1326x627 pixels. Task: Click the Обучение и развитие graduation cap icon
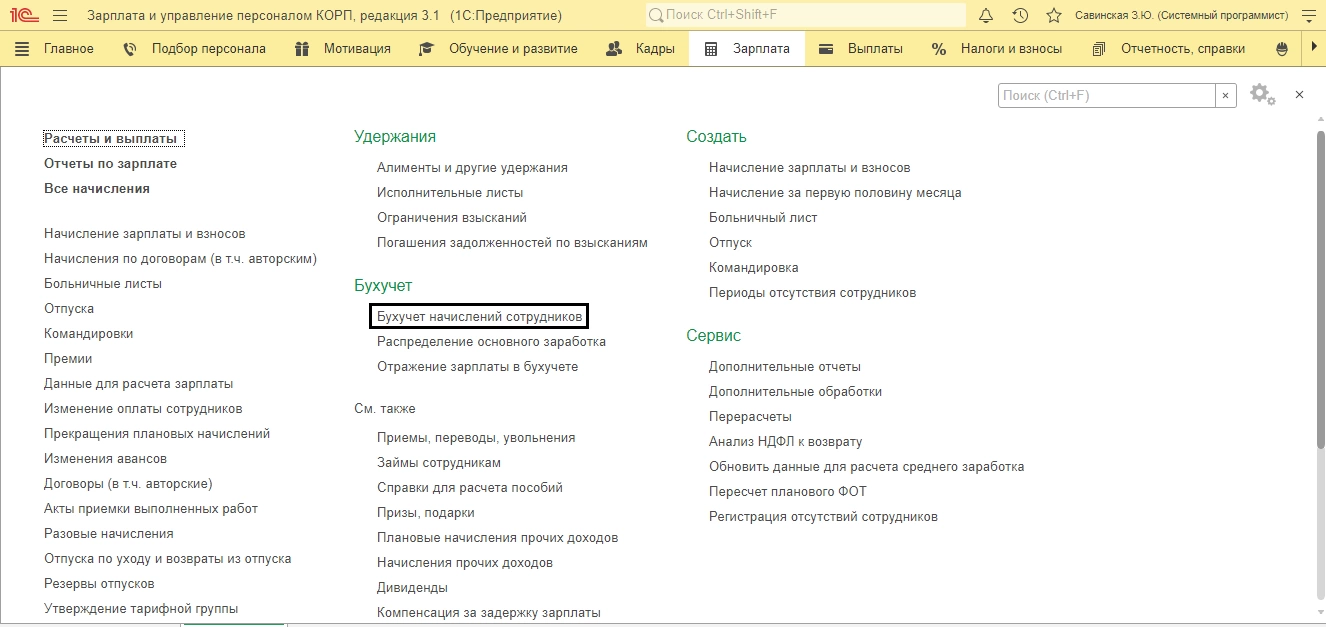pyautogui.click(x=427, y=49)
